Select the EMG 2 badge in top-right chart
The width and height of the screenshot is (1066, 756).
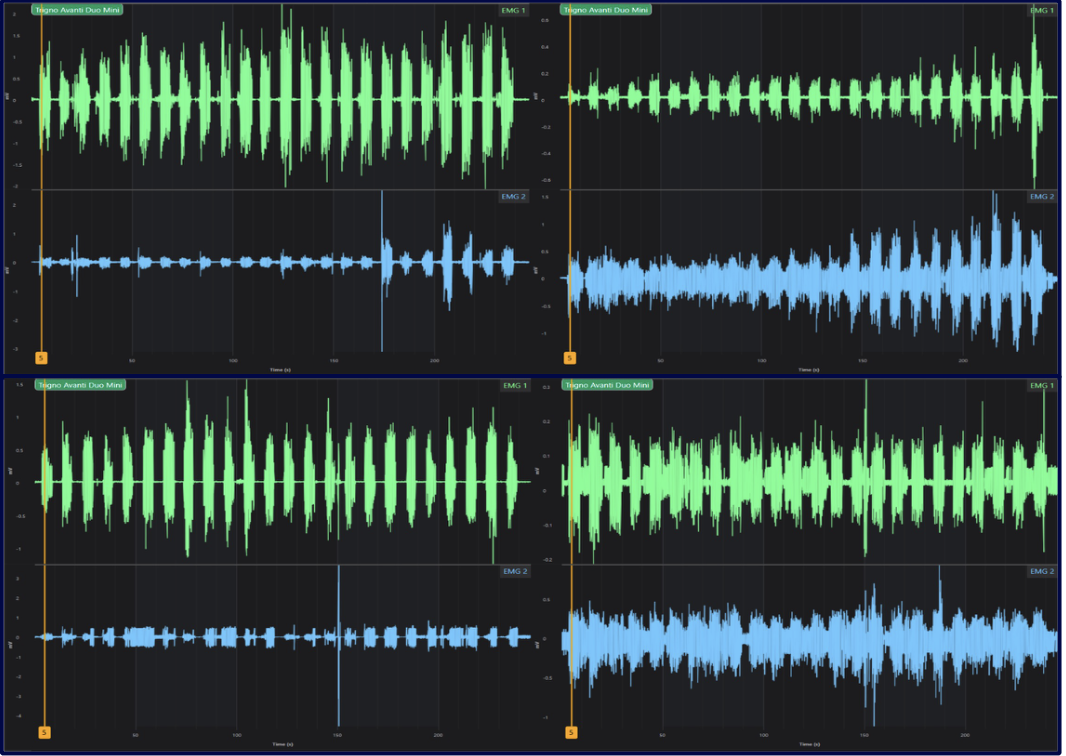[1042, 197]
